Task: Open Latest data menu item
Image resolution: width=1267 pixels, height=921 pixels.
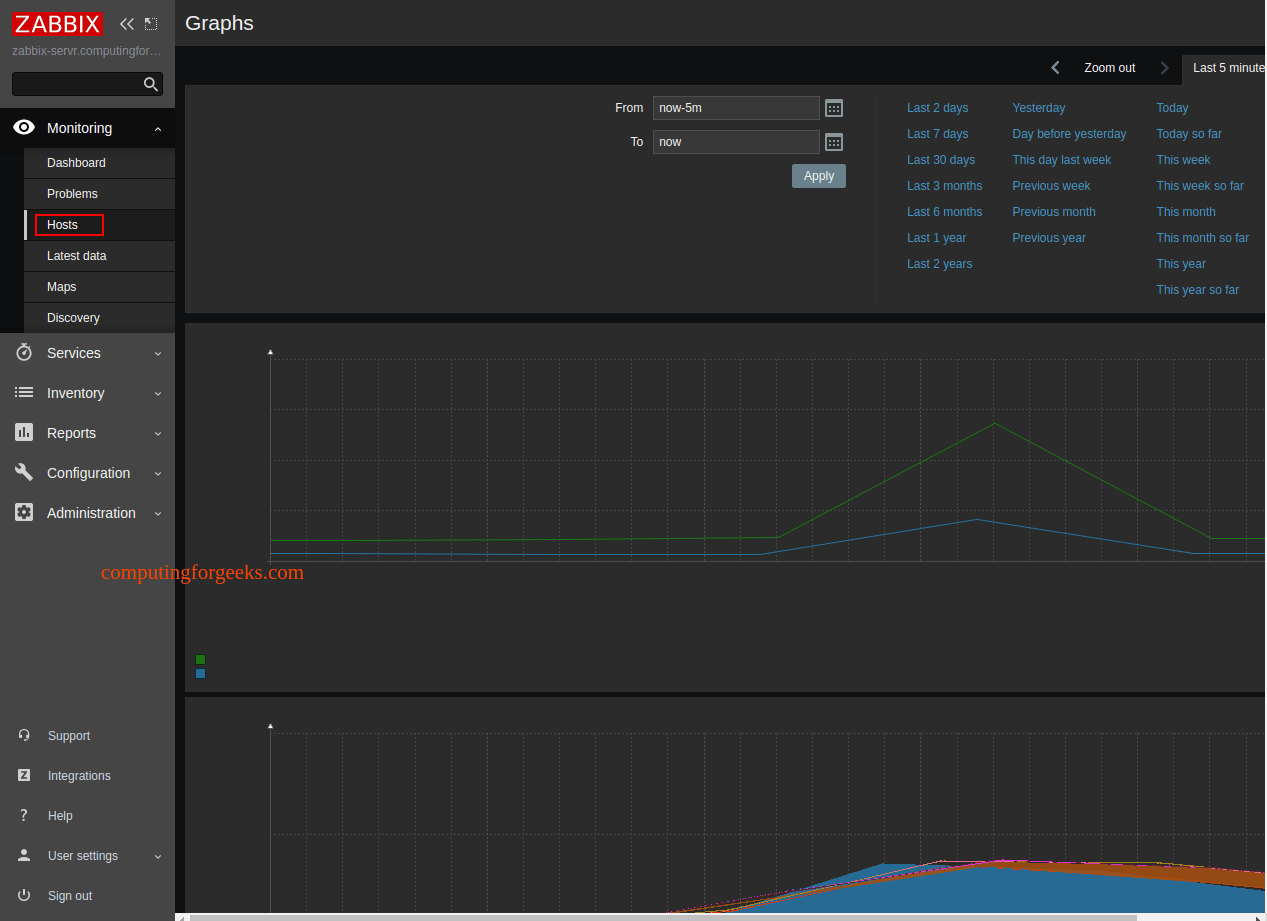Action: coord(76,256)
